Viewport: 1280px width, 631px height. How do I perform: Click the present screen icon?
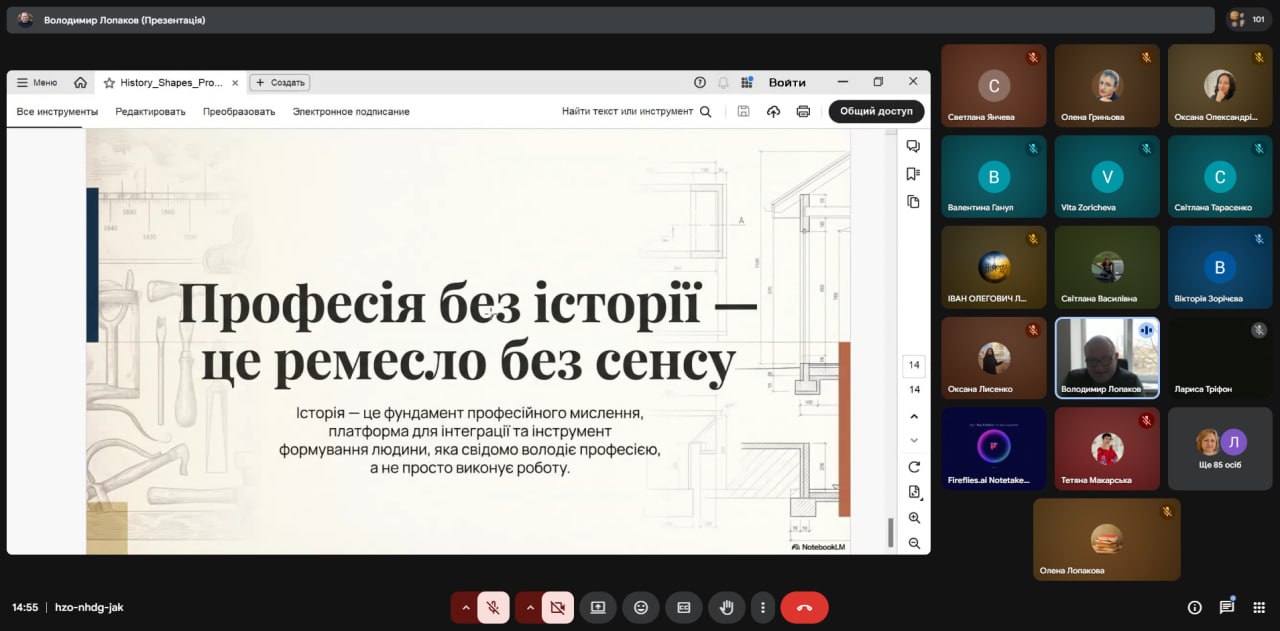point(598,607)
